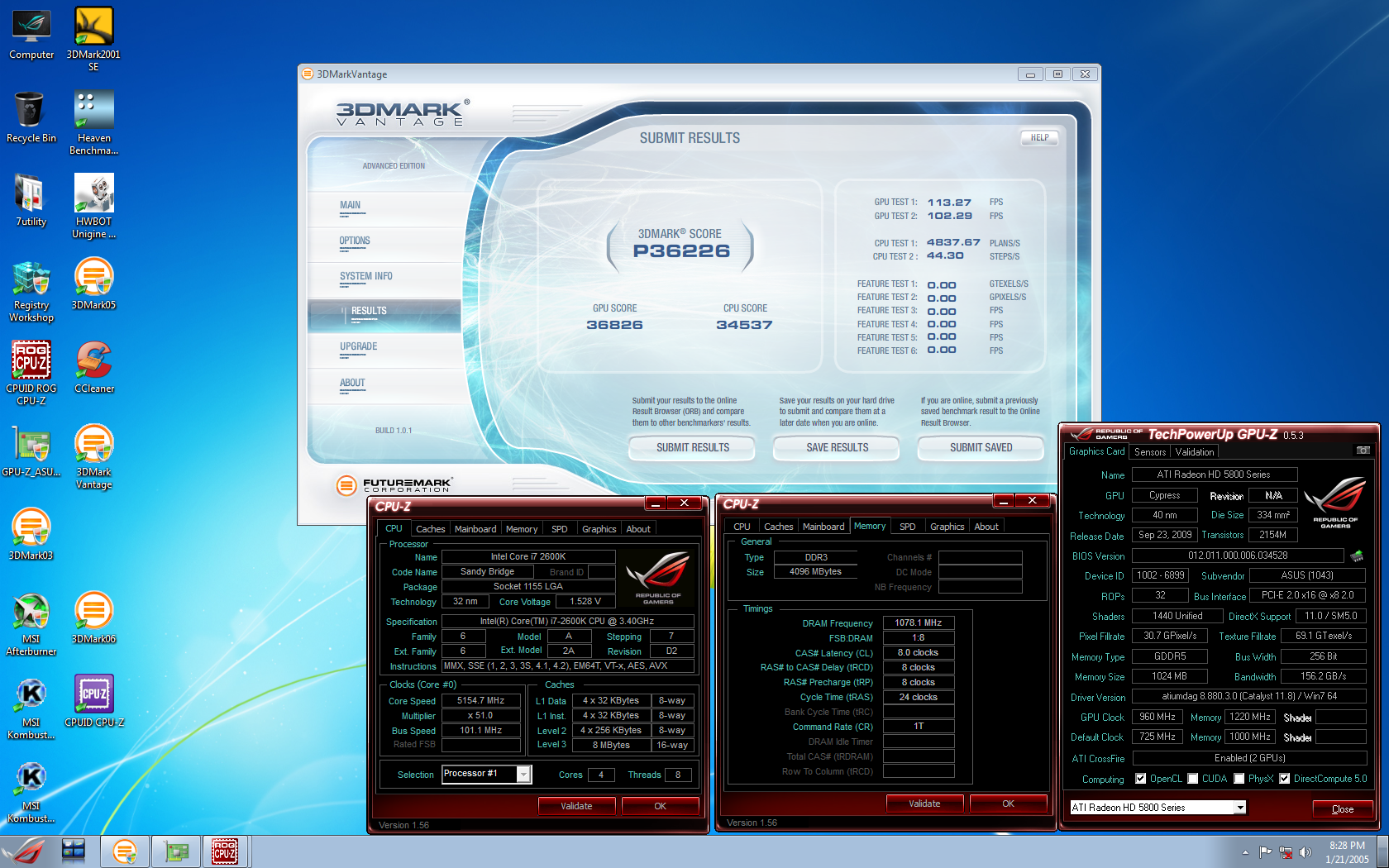Click the BIOS save chip icon in GPU-Z
The image size is (1389, 868).
tap(1356, 556)
